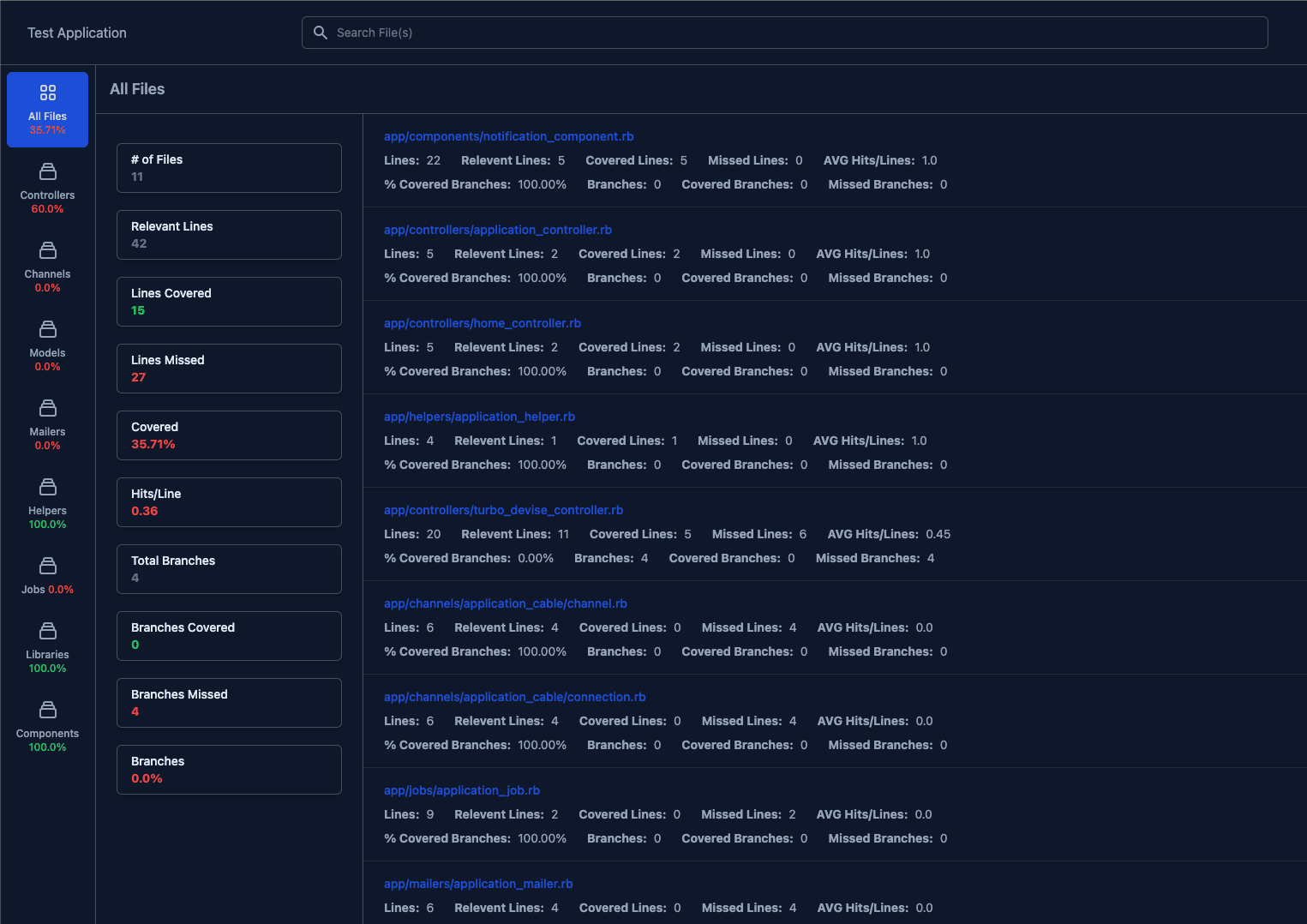The width and height of the screenshot is (1307, 924).
Task: Select the Helpers group icon
Action: [48, 487]
